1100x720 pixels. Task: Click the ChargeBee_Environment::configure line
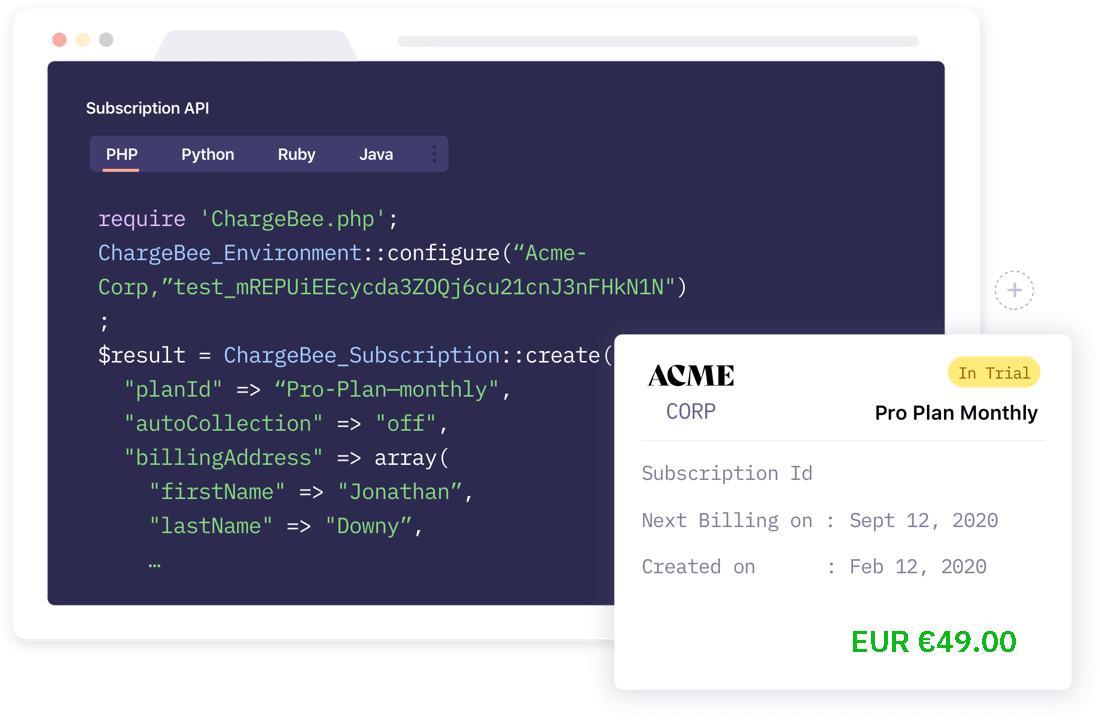coord(342,253)
